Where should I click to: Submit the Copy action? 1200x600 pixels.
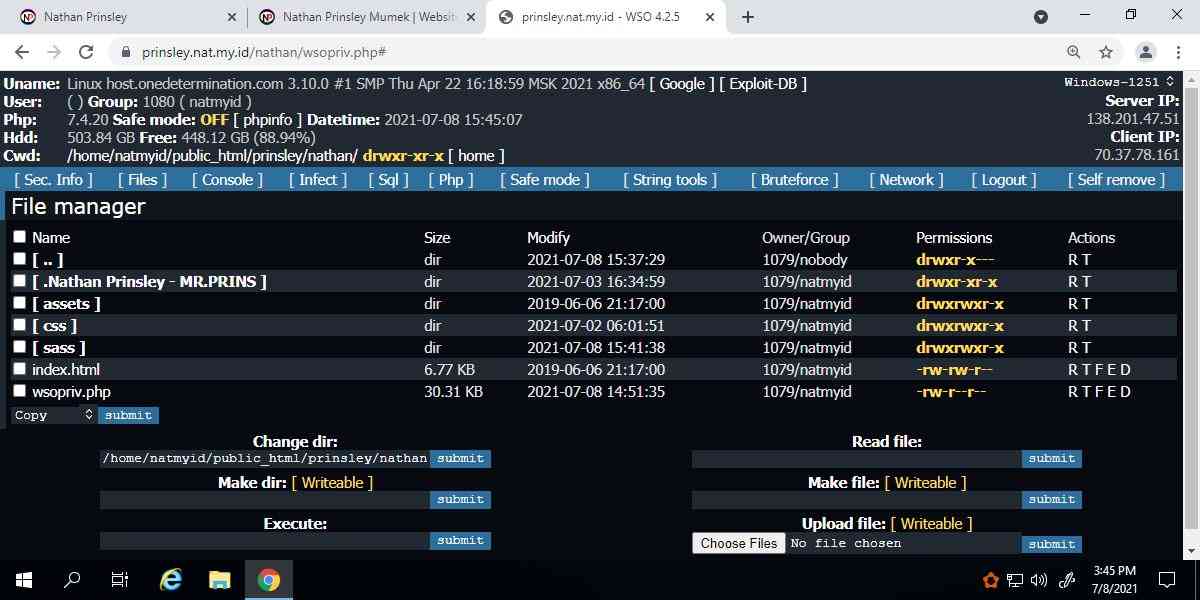[128, 415]
